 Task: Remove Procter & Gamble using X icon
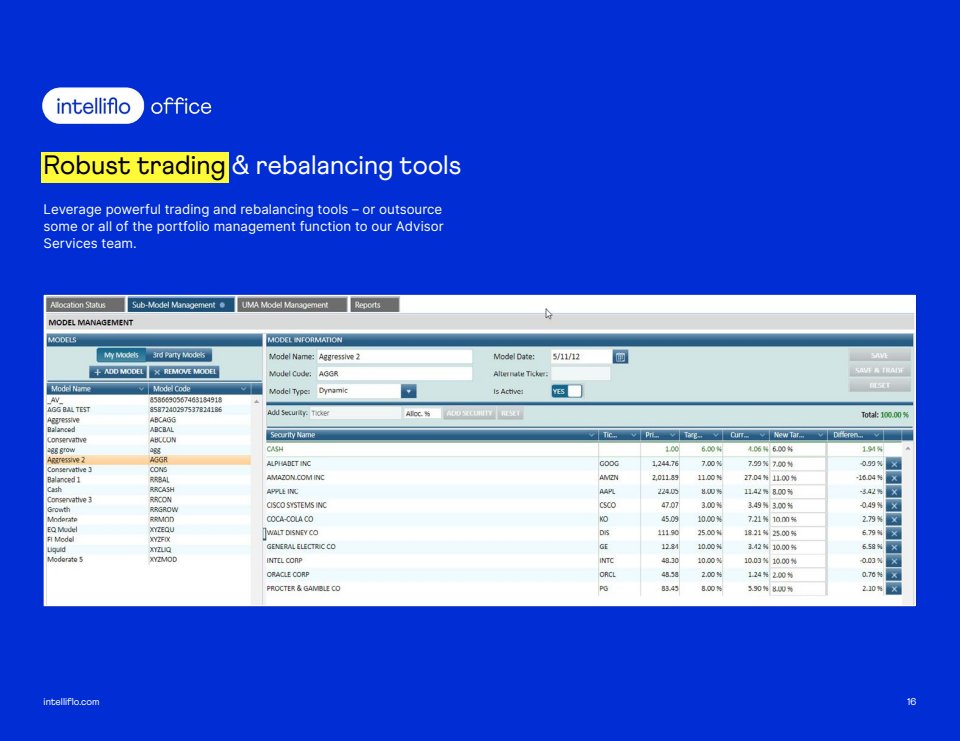coord(893,589)
